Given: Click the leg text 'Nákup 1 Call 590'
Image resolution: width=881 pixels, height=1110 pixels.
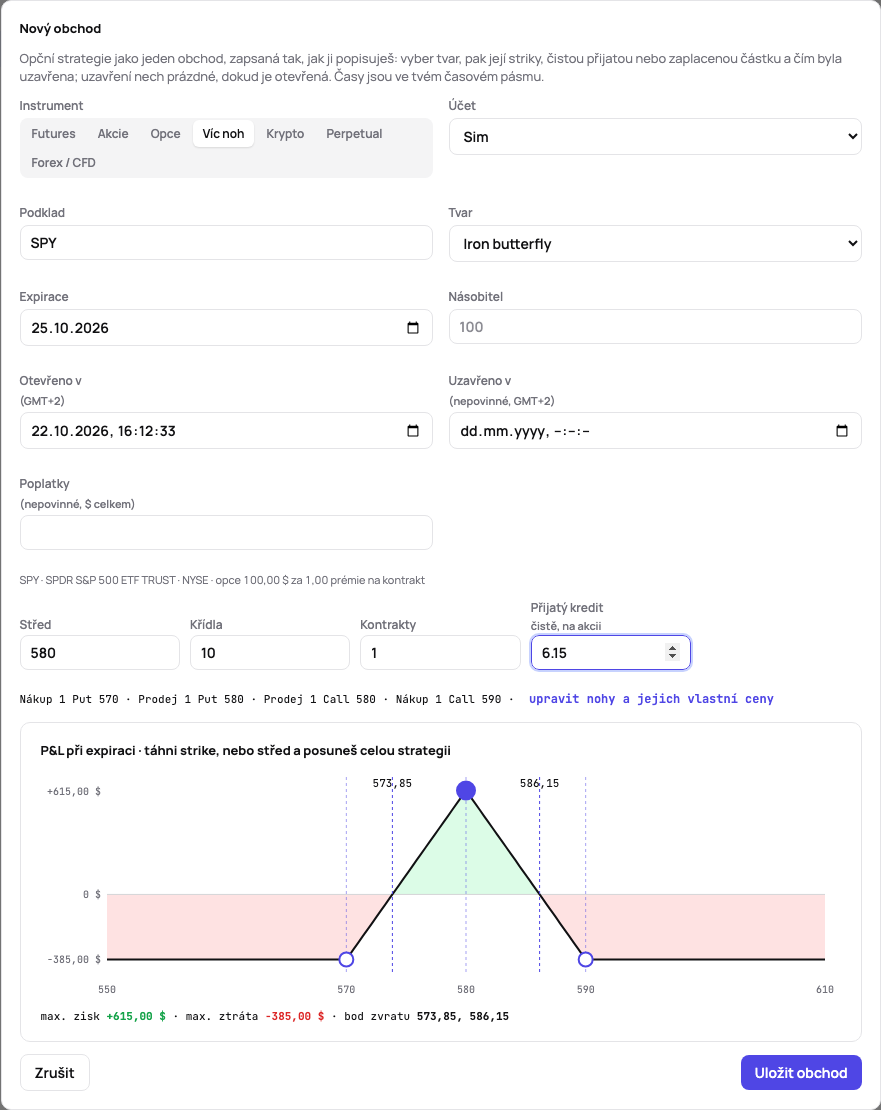Looking at the screenshot, I should pos(449,699).
